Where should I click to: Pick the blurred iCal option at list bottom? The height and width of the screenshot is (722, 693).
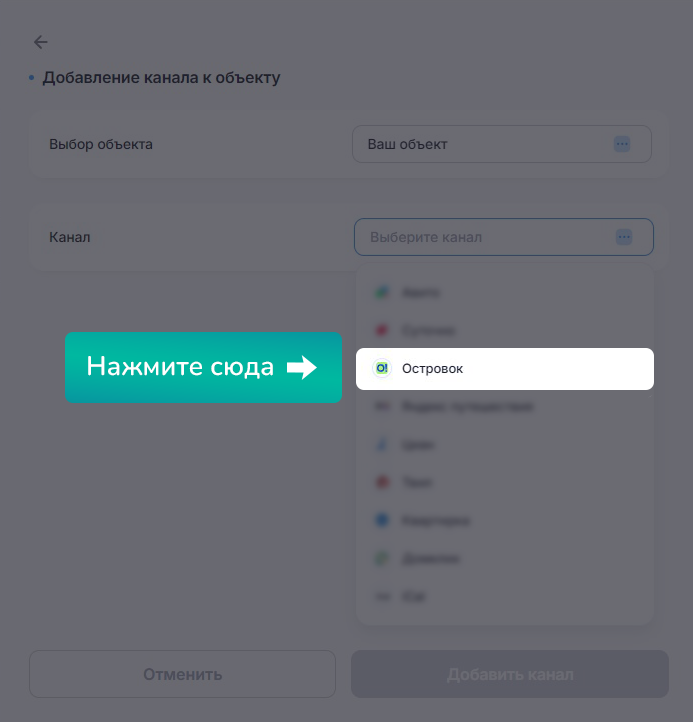[x=505, y=597]
